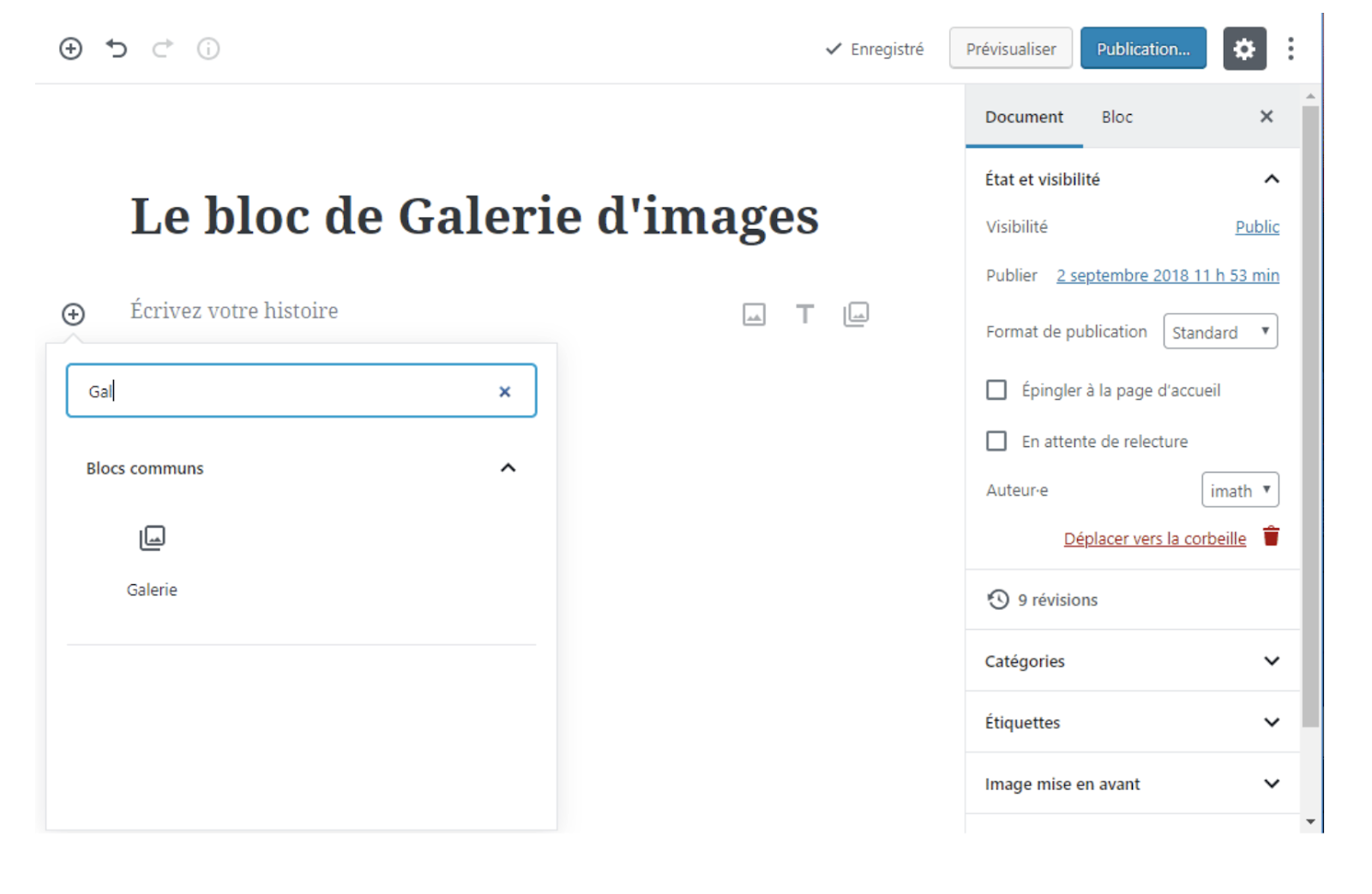Insert an image block shortcut icon
Screen dimensions: 1372x894
click(754, 315)
